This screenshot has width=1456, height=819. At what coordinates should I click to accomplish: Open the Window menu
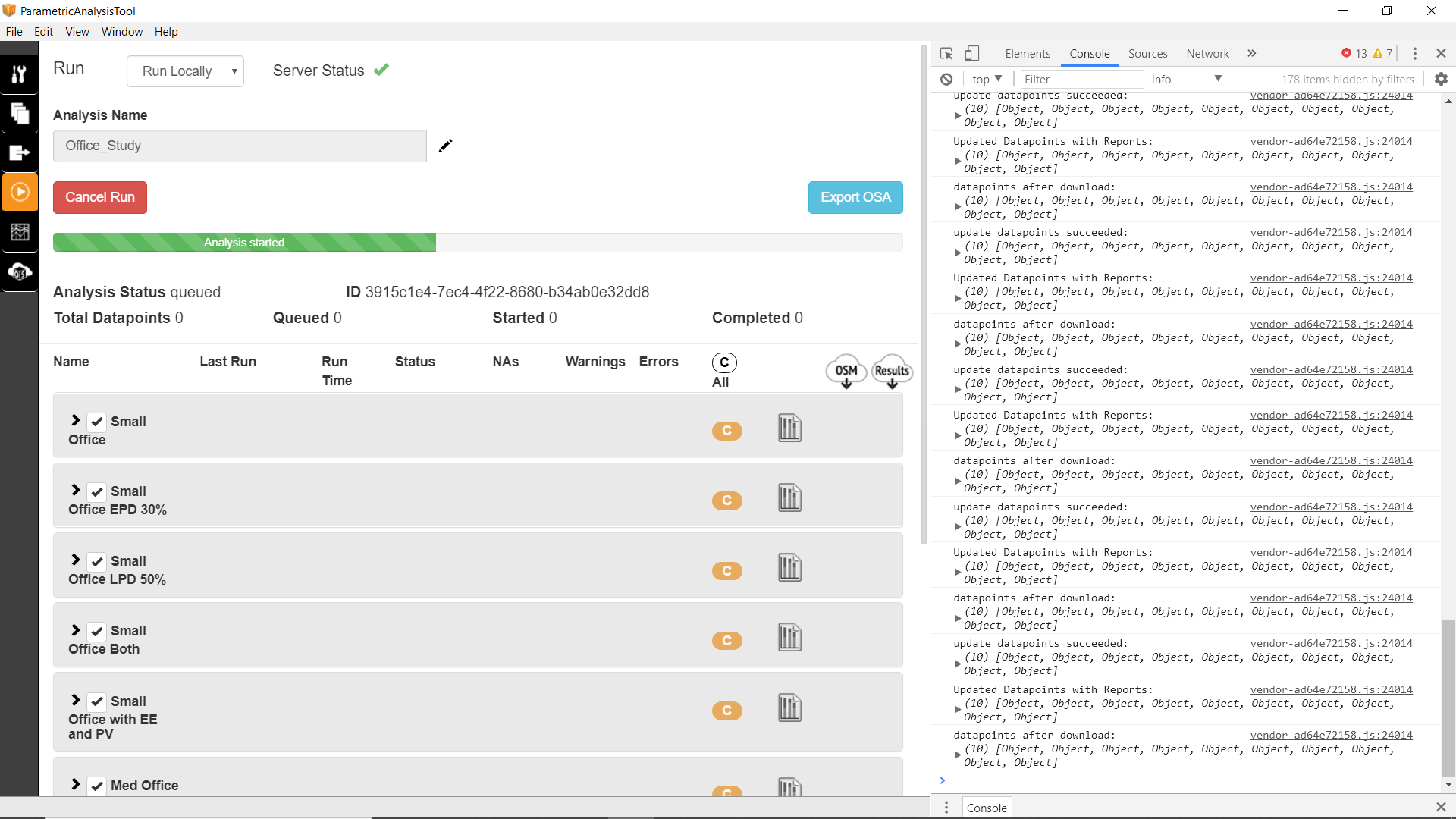click(121, 31)
